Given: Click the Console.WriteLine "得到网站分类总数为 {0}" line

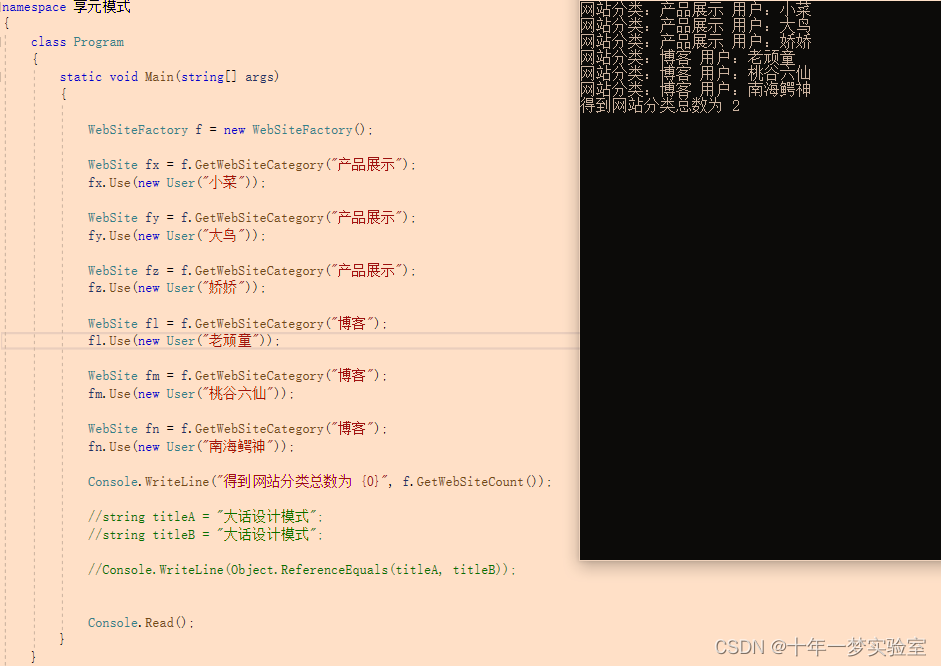Looking at the screenshot, I should click(x=320, y=481).
